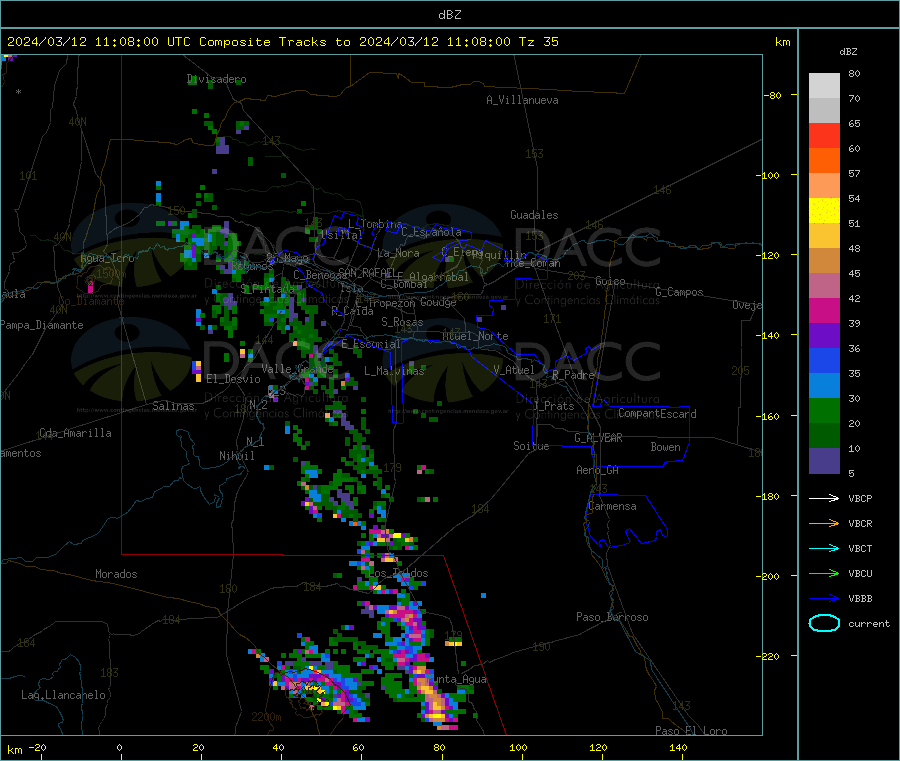Select the violet 39 dBZ color swatch
Viewport: 900px width, 761px height.
[824, 336]
